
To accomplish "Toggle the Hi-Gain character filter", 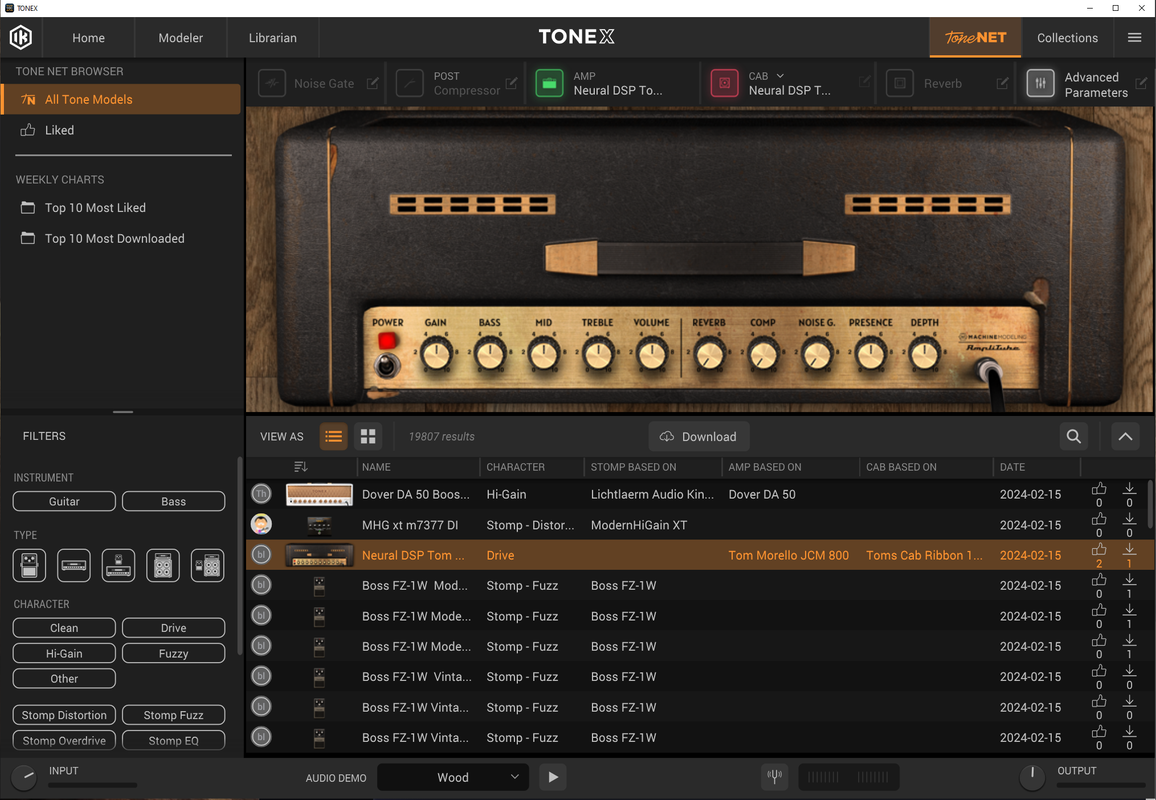I will [x=64, y=653].
